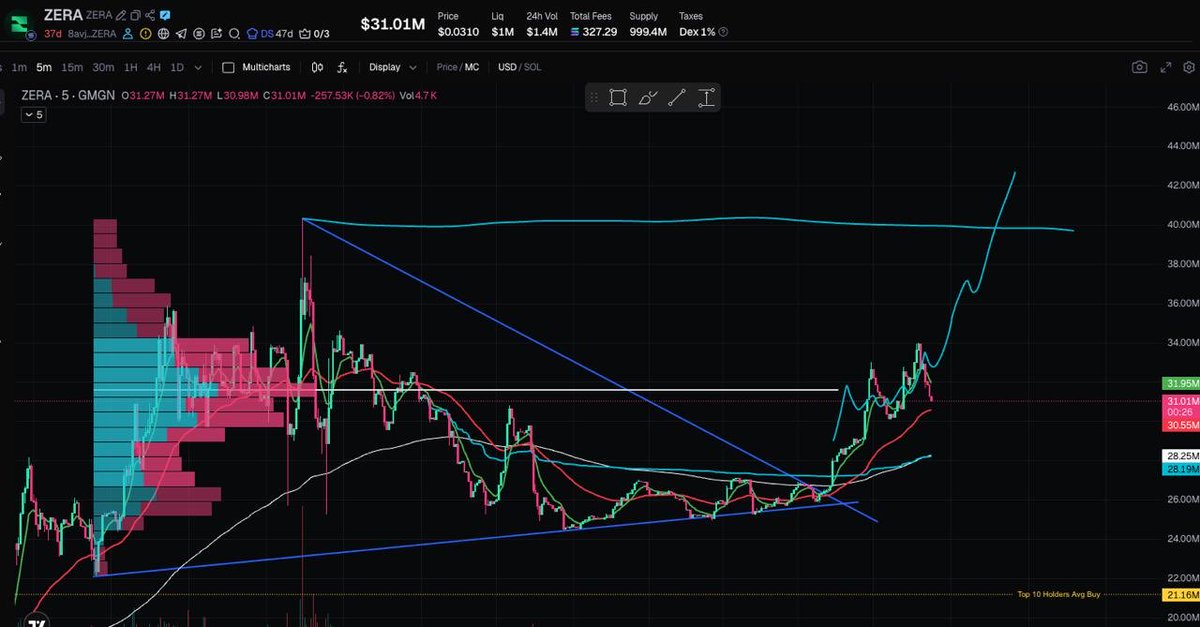The height and width of the screenshot is (627, 1200).
Task: Select the 1m timeframe
Action: pos(18,67)
